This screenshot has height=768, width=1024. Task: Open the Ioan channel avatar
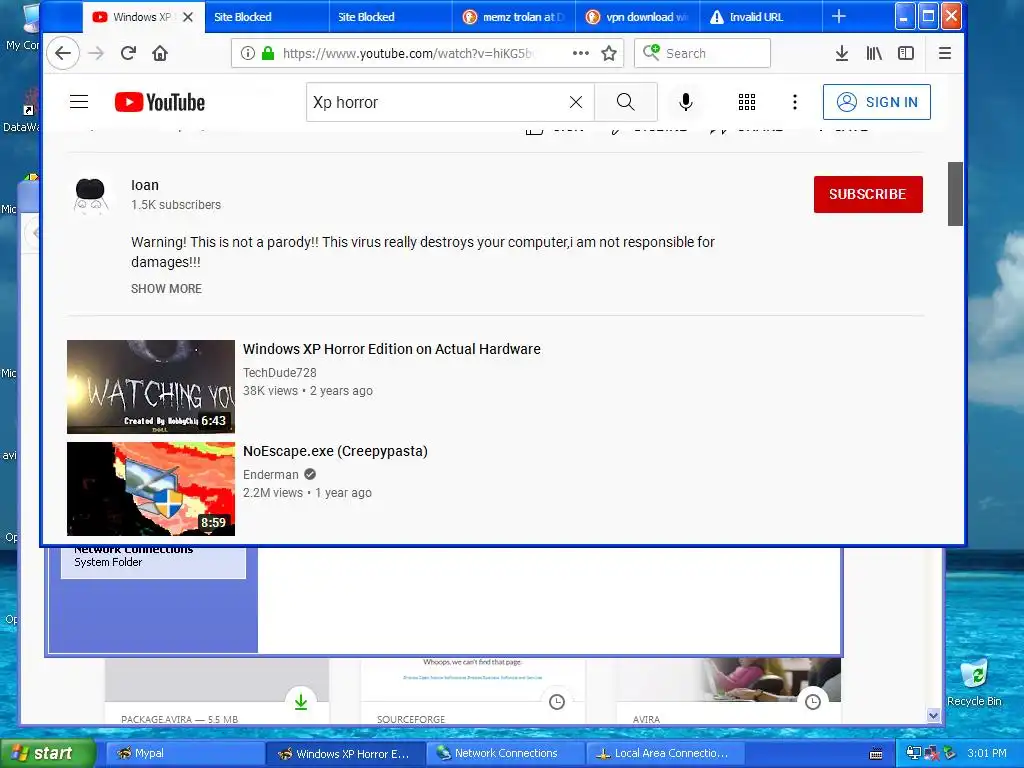[91, 195]
